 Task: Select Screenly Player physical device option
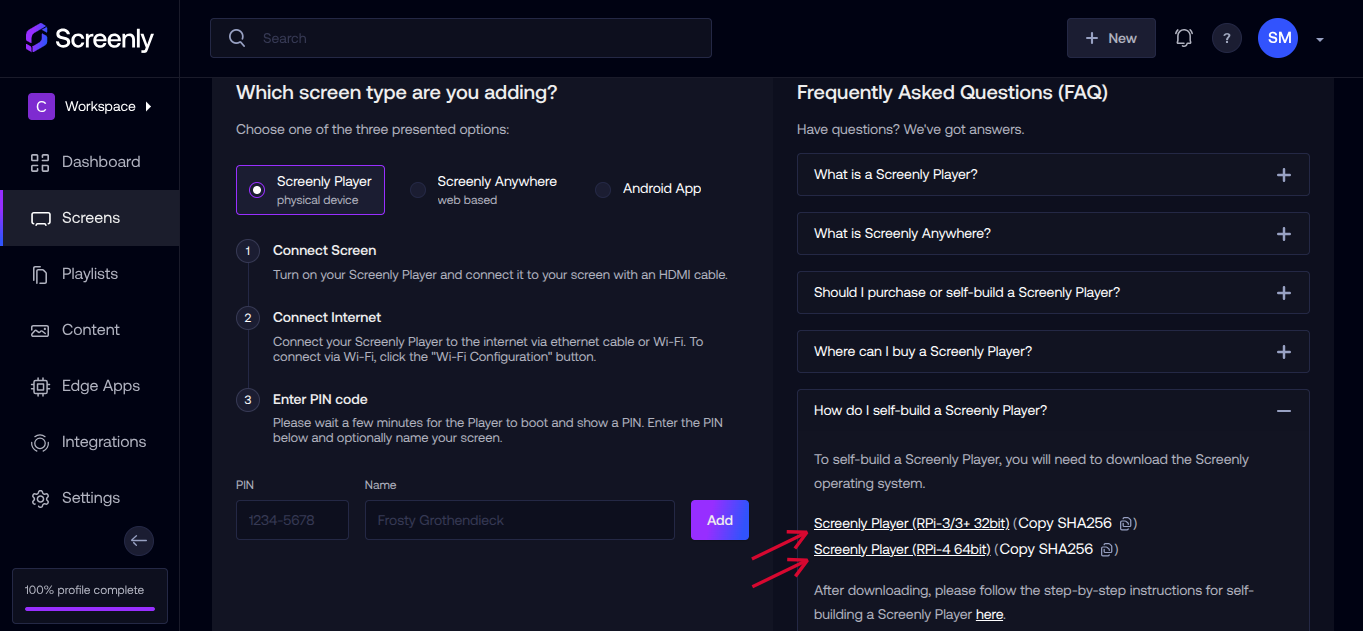[310, 190]
